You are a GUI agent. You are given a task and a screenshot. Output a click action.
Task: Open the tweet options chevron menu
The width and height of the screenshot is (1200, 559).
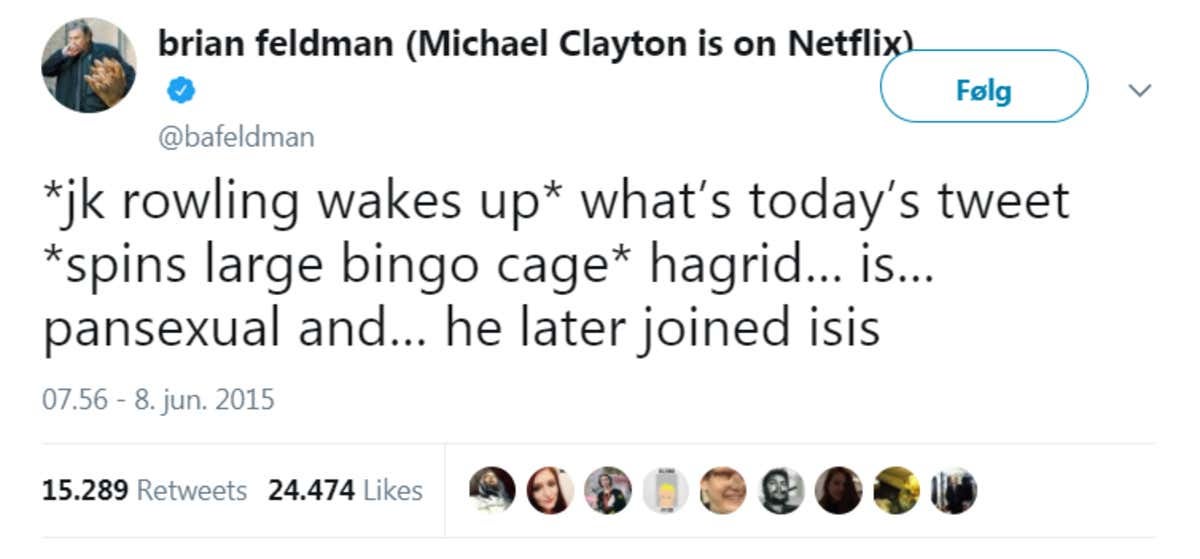tap(1139, 90)
